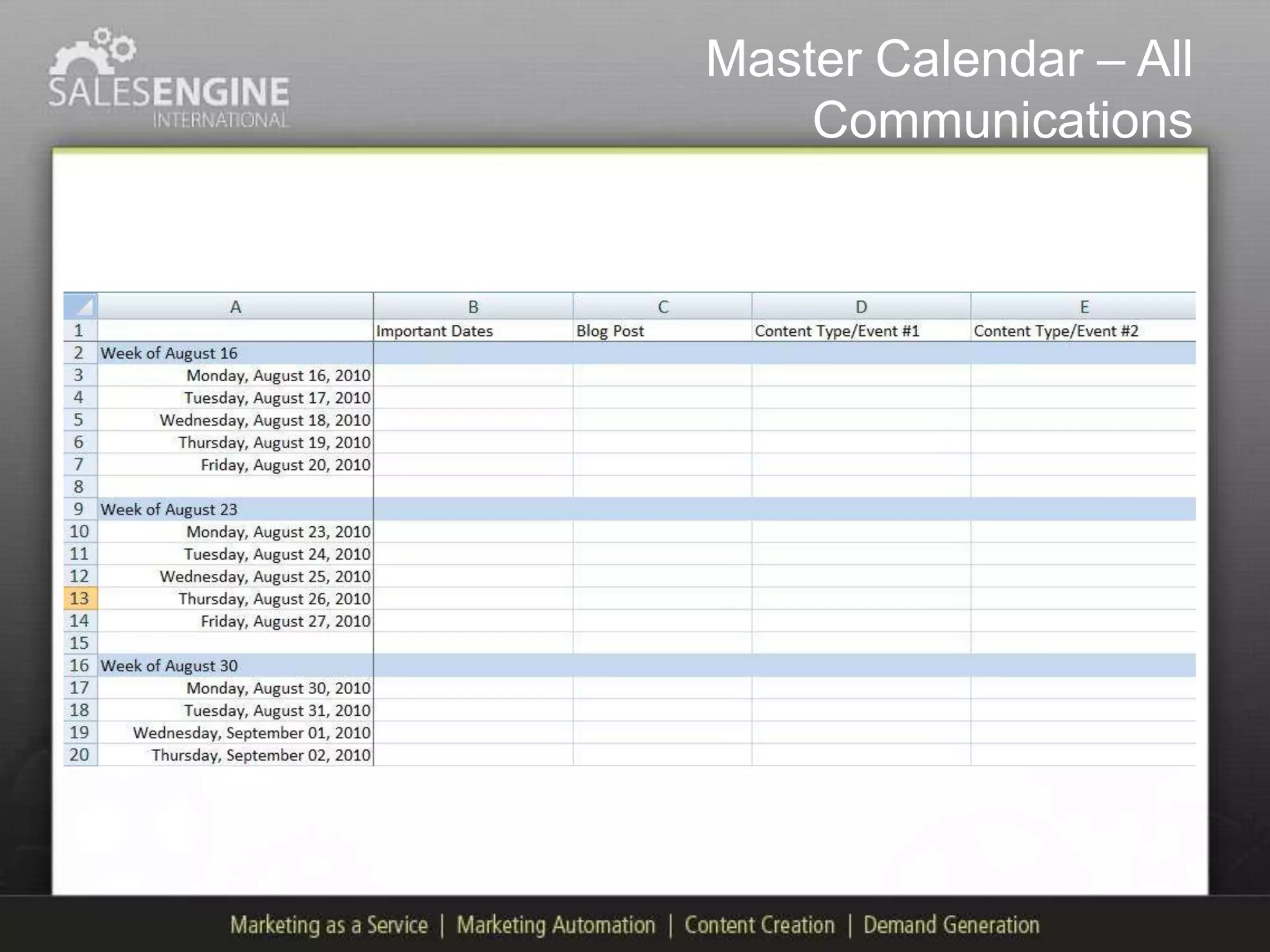Click the 'Content Type/Event #2' cell
The image size is (1270, 952).
coord(1083,330)
